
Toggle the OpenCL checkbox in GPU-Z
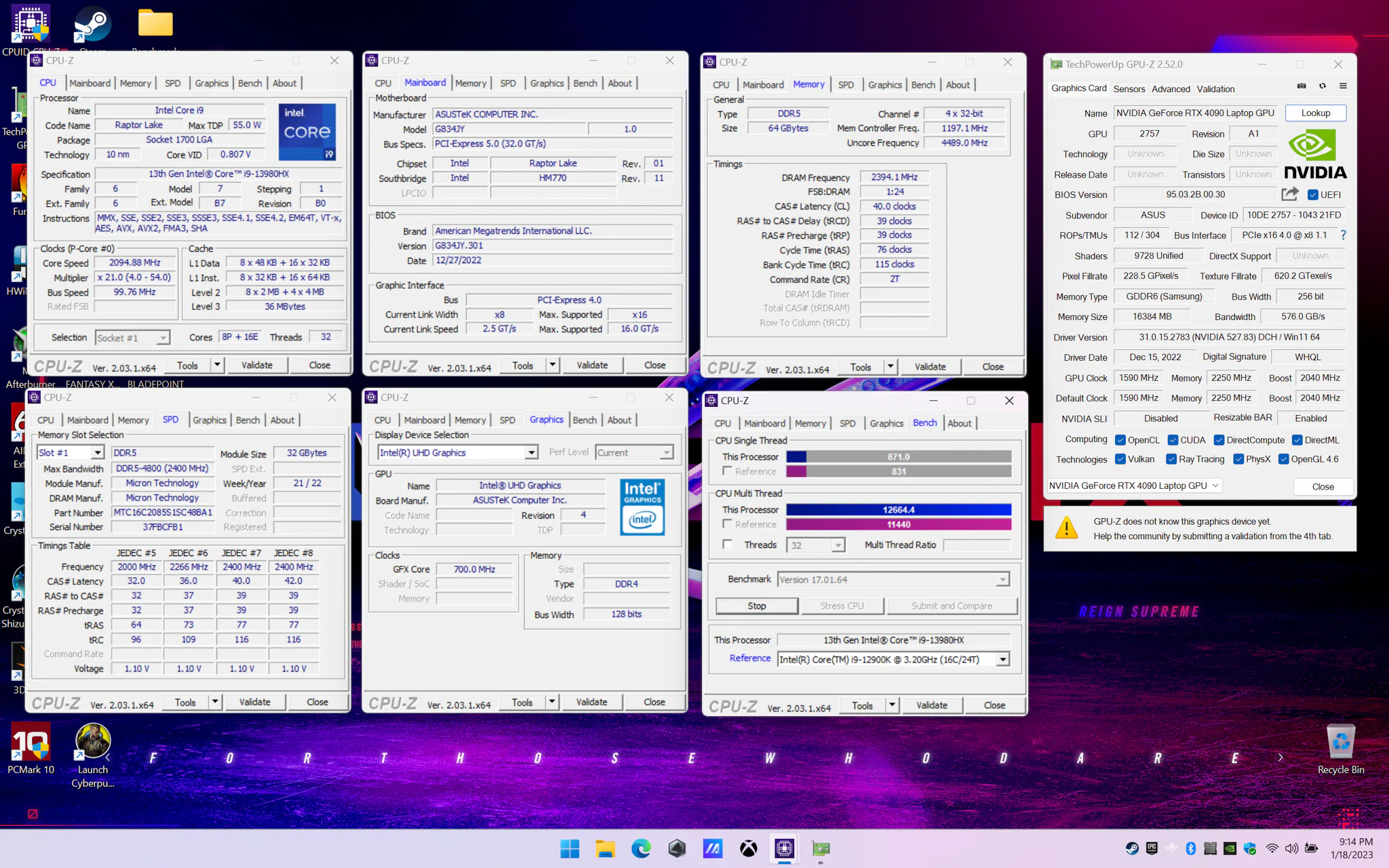1120,440
